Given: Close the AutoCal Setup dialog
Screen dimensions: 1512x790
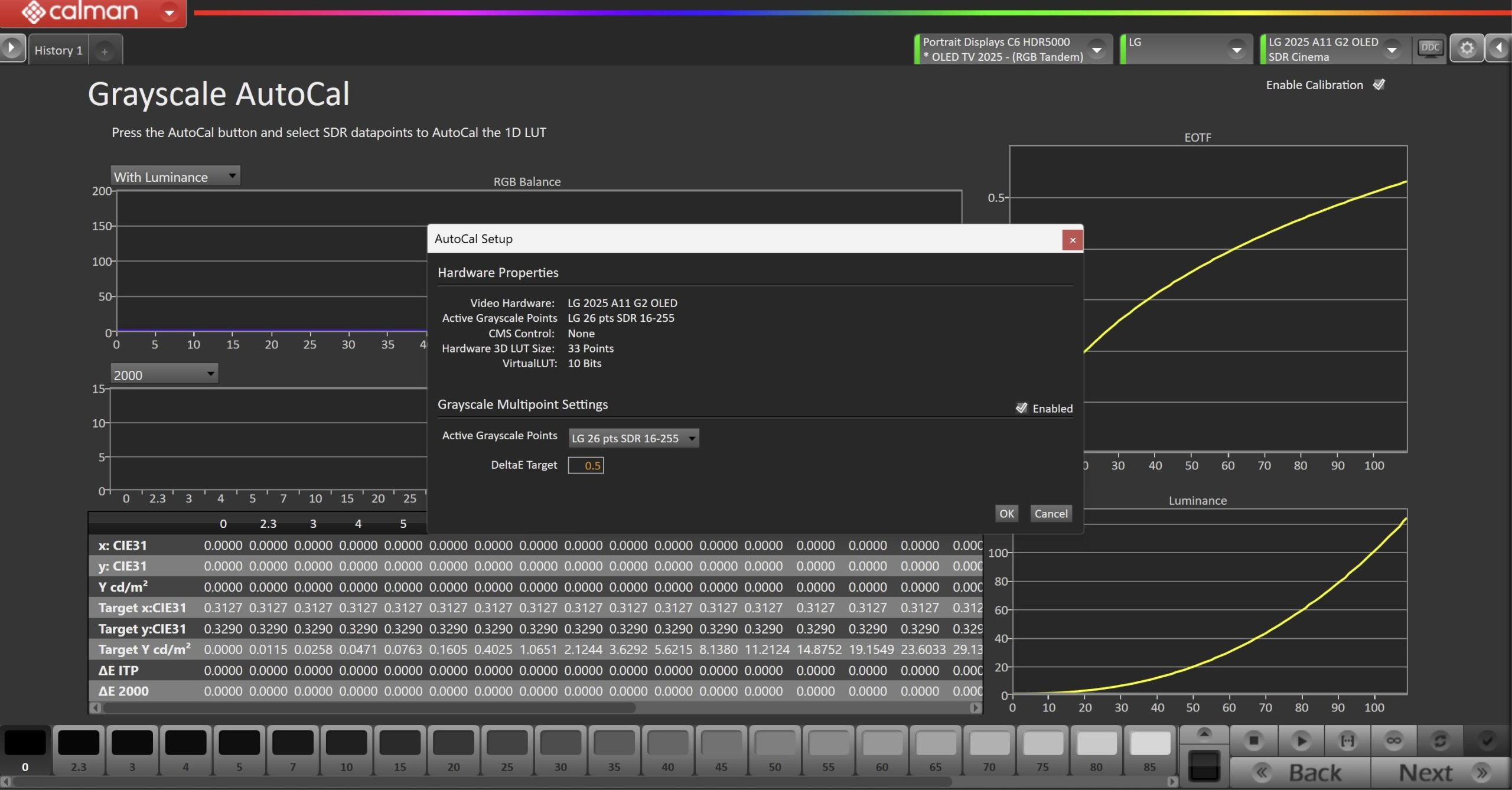Looking at the screenshot, I should (1072, 240).
